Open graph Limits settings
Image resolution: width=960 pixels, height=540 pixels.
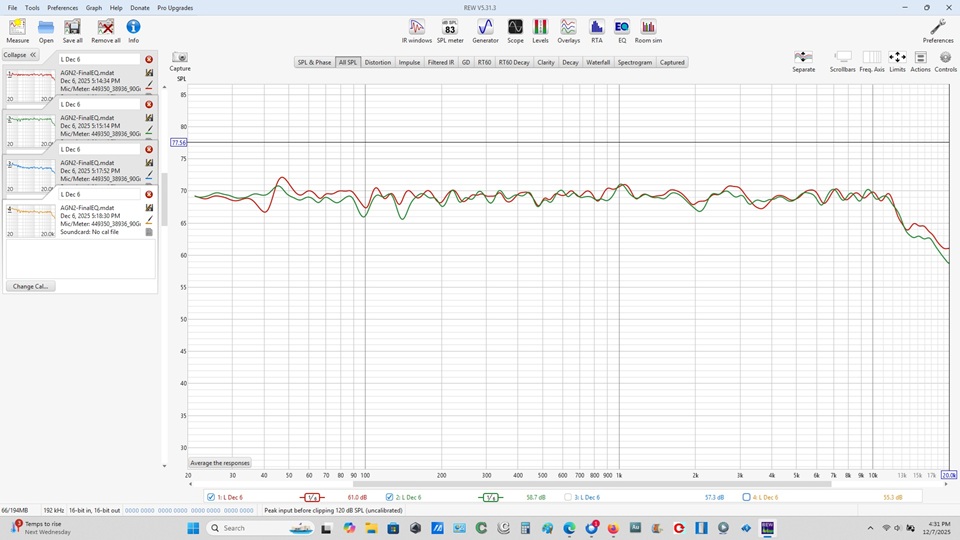897,58
